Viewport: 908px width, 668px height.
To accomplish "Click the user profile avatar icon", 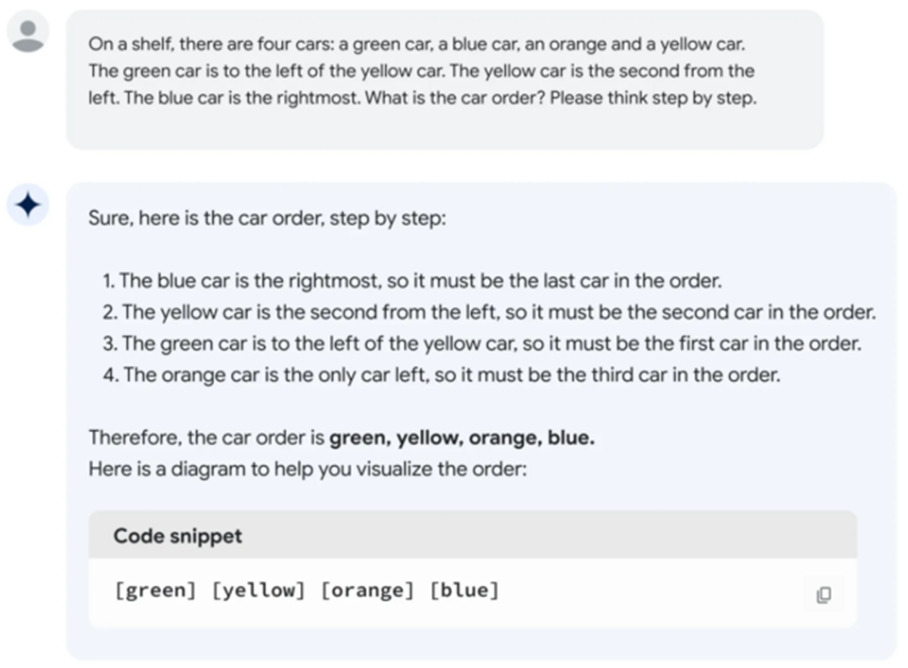I will tap(29, 31).
